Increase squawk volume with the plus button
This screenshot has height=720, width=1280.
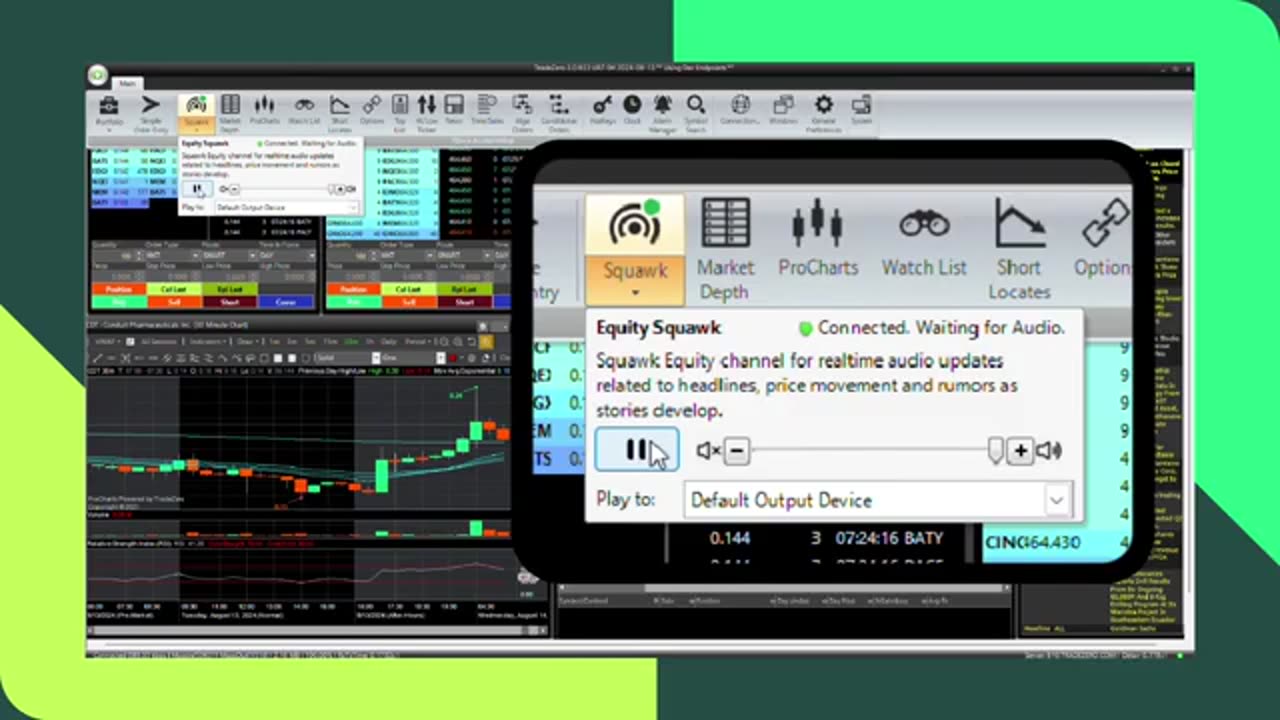[1020, 451]
